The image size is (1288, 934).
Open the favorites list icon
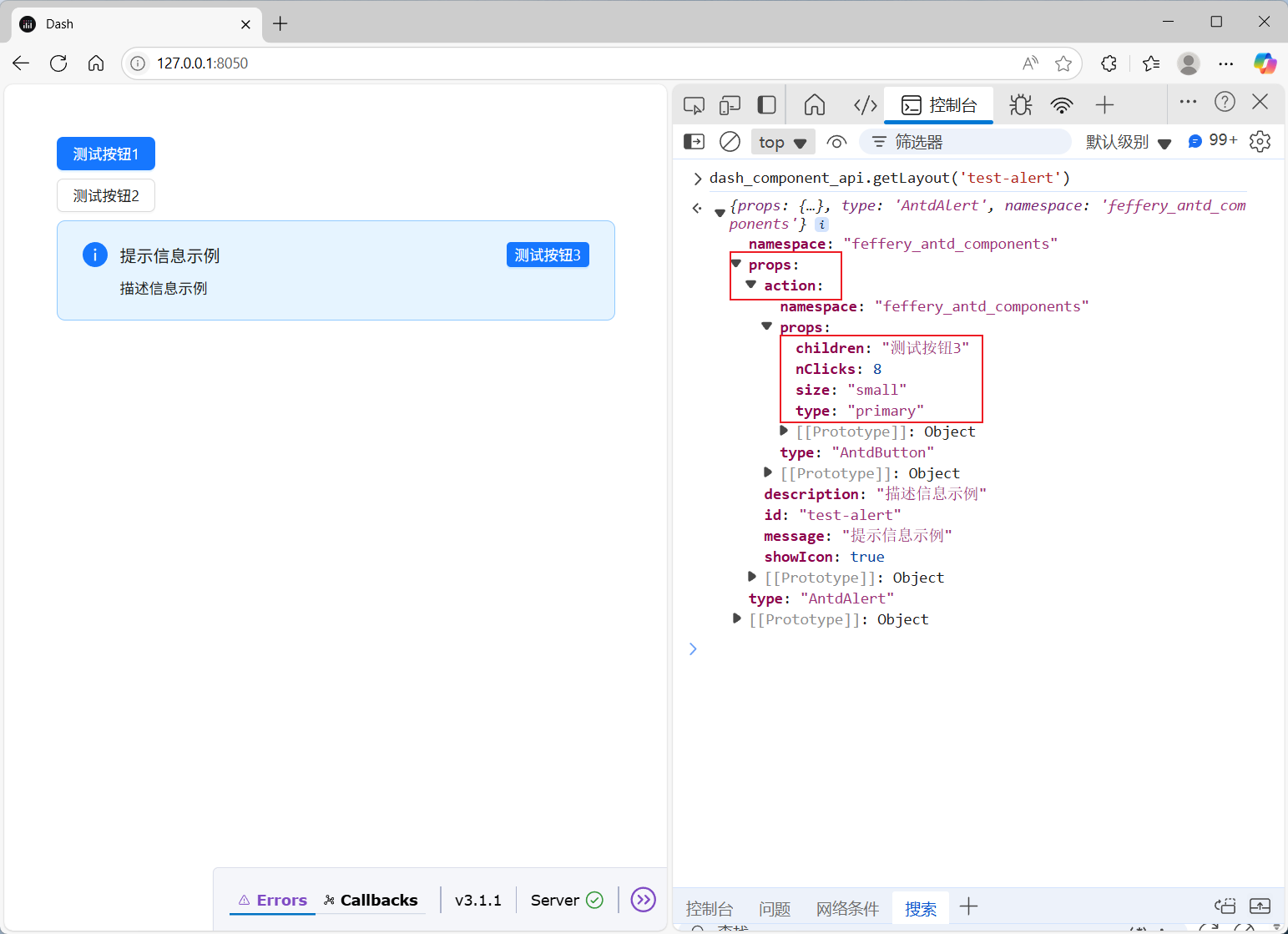tap(1151, 63)
